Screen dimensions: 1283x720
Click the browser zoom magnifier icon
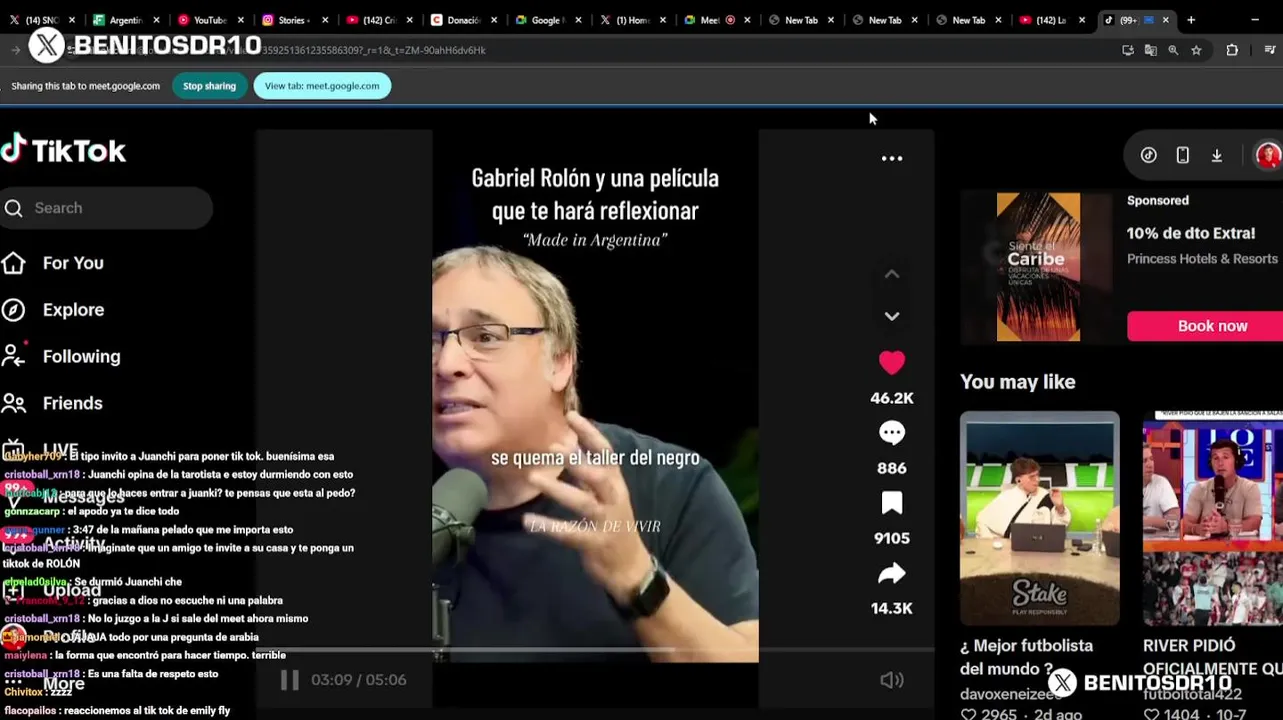(x=1173, y=50)
